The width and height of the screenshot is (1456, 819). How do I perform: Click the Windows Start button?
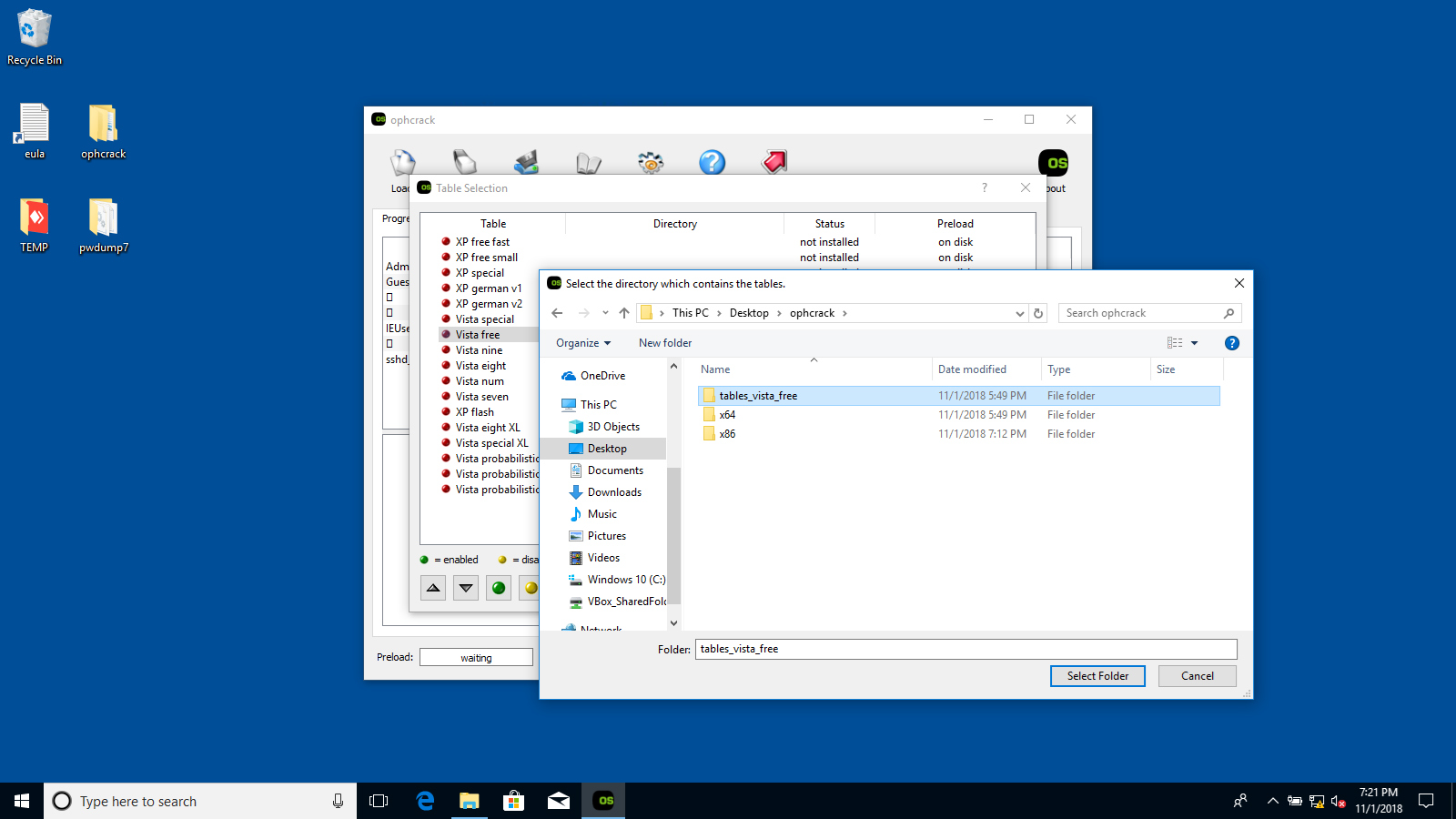[22, 801]
